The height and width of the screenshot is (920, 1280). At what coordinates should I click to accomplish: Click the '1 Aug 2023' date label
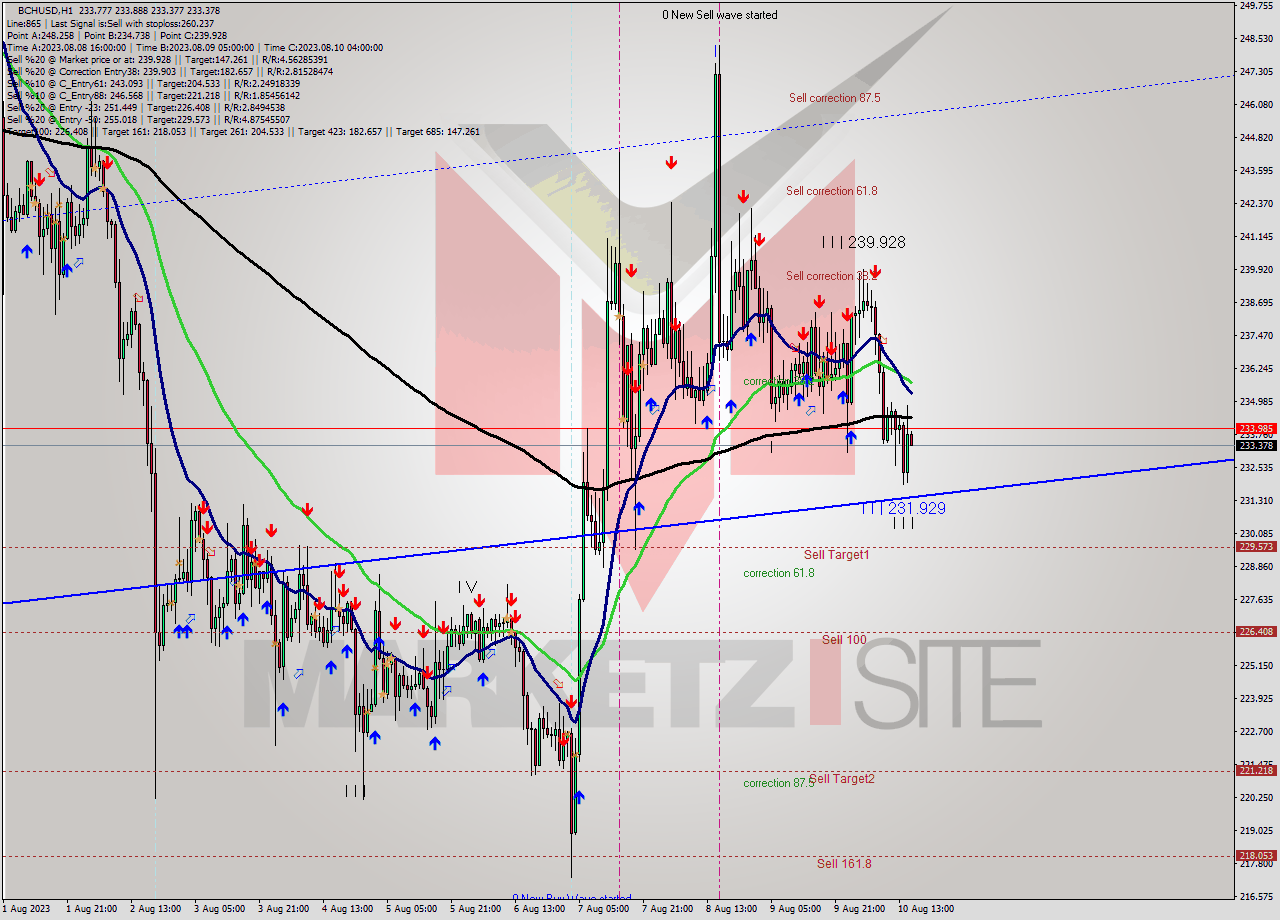point(25,909)
